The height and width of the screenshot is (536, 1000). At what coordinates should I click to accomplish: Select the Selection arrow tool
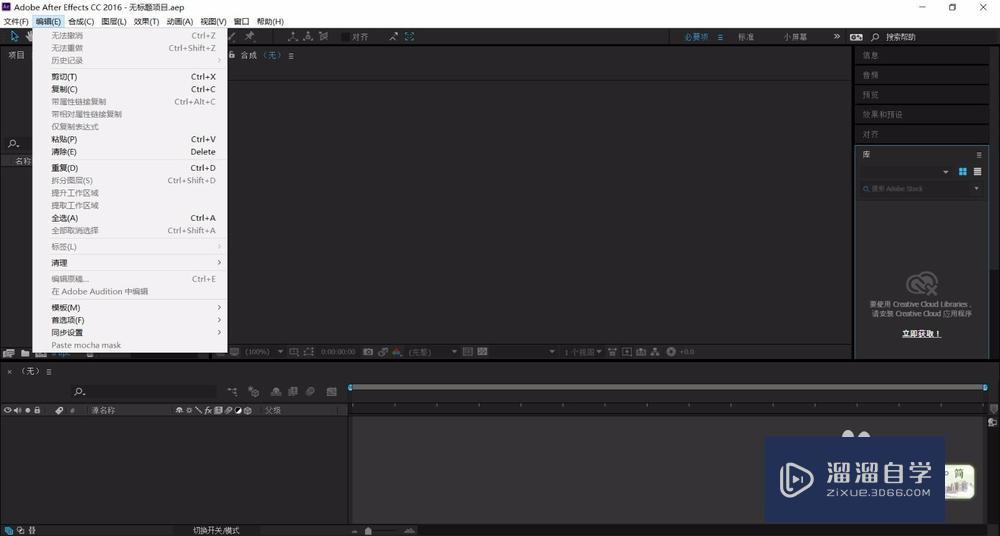tap(14, 36)
